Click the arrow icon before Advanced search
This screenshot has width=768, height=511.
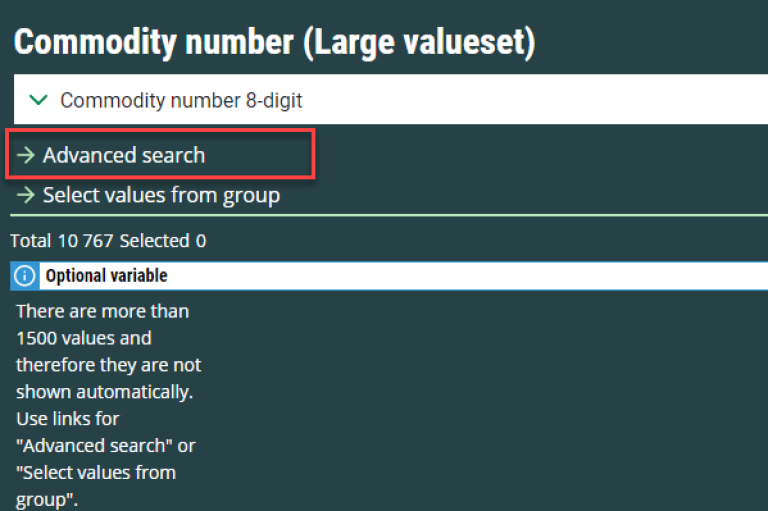[26, 155]
